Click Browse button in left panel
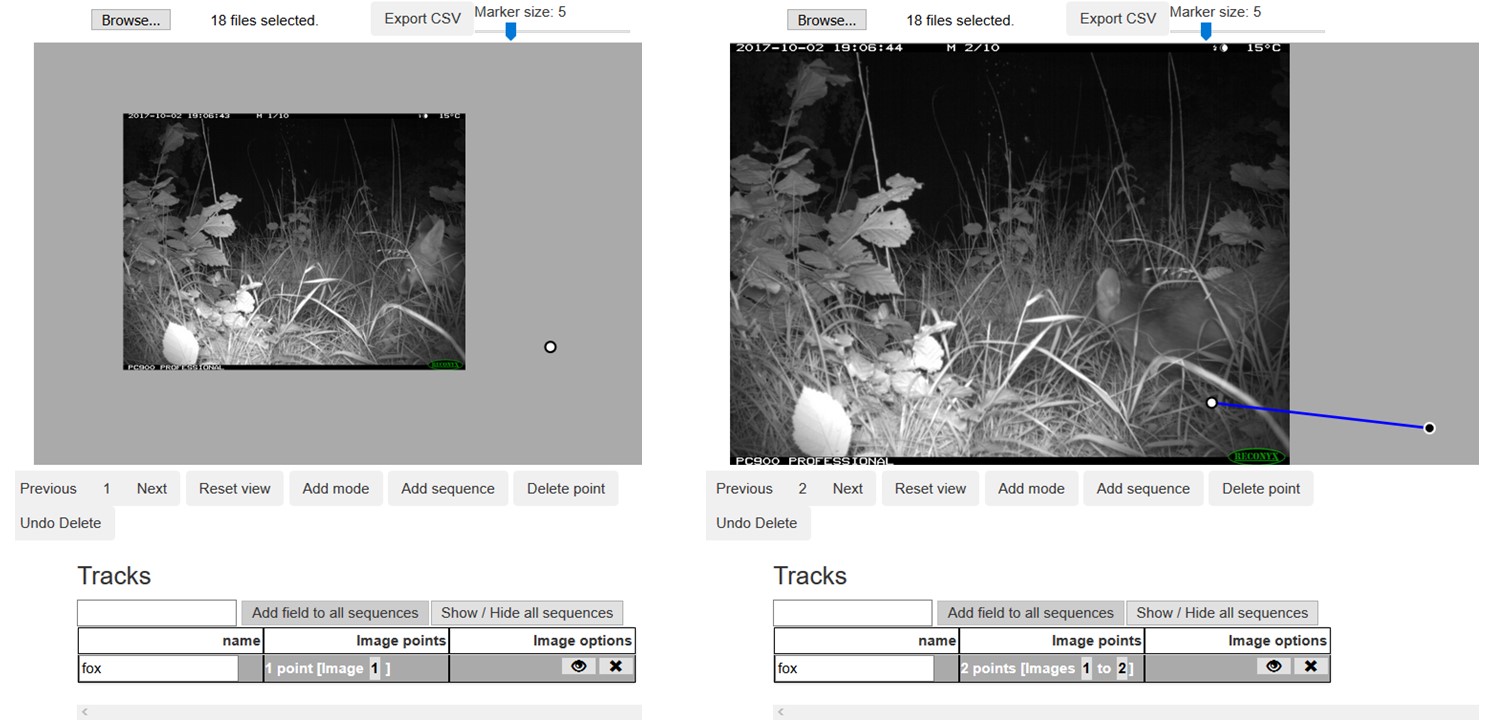This screenshot has height=720, width=1512. [131, 20]
